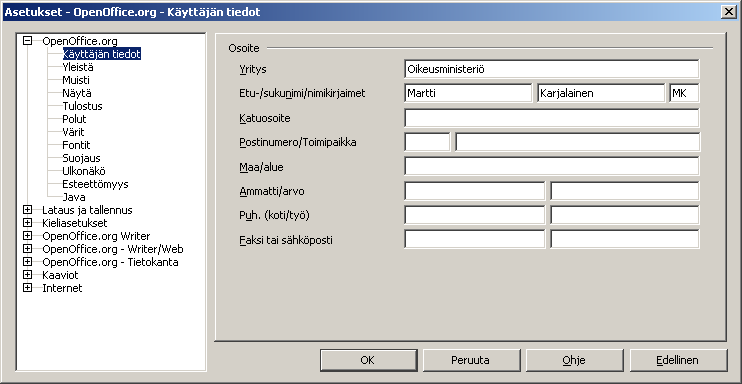Screen dimensions: 742x384
Task: Select the Internet label
Action: pyautogui.click(x=62, y=288)
